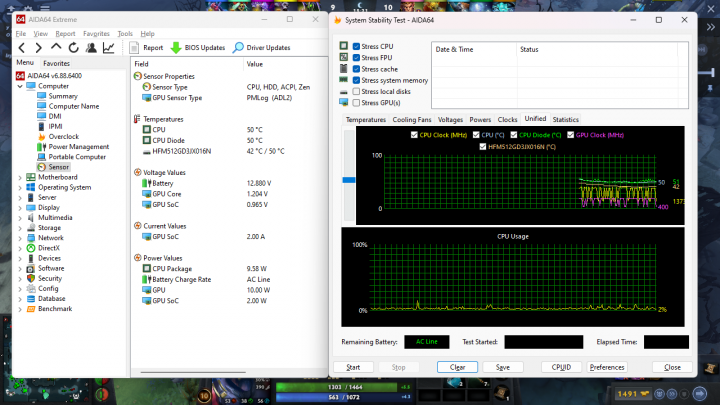Open BIOS Updates with green arrow
This screenshot has height=405, width=720.
click(198, 48)
